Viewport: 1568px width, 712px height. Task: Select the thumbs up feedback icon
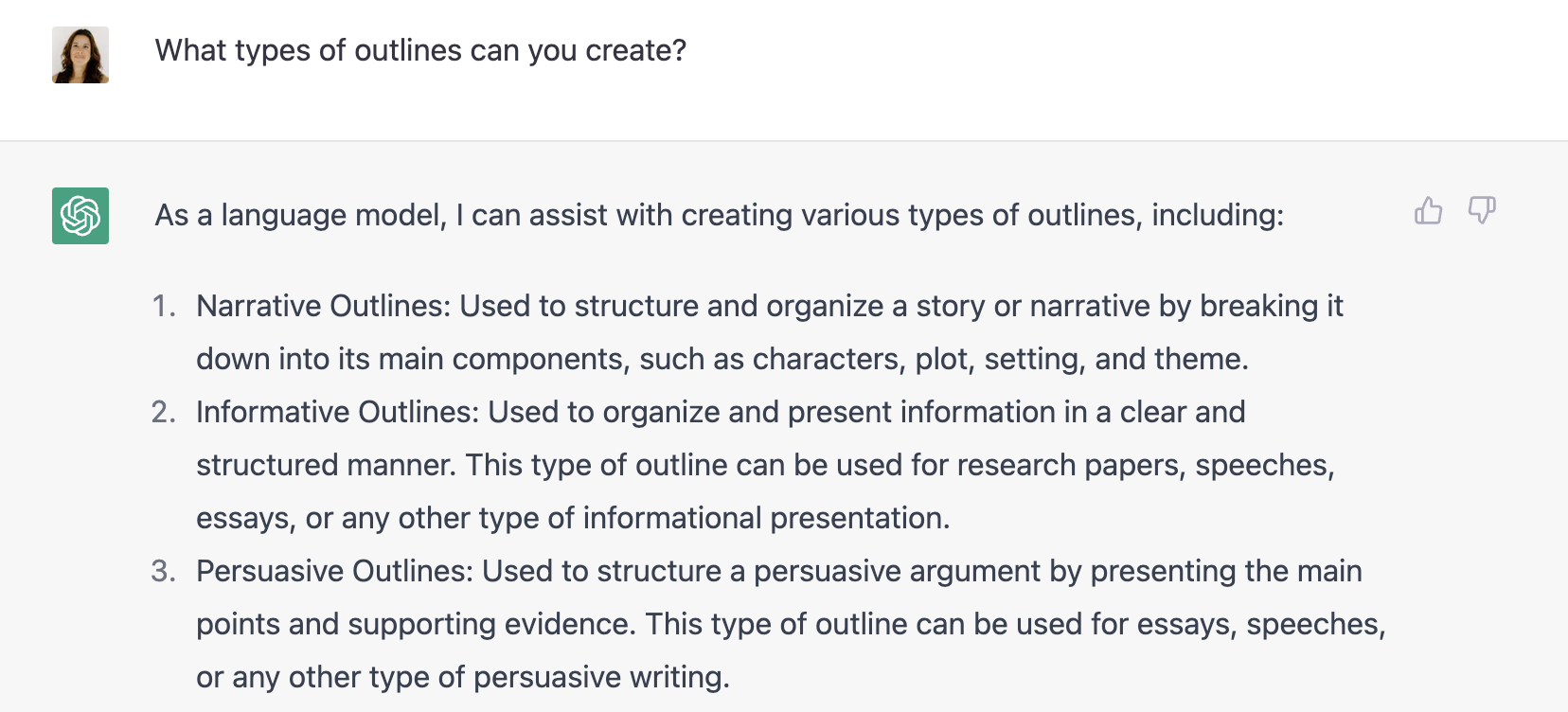(x=1429, y=211)
